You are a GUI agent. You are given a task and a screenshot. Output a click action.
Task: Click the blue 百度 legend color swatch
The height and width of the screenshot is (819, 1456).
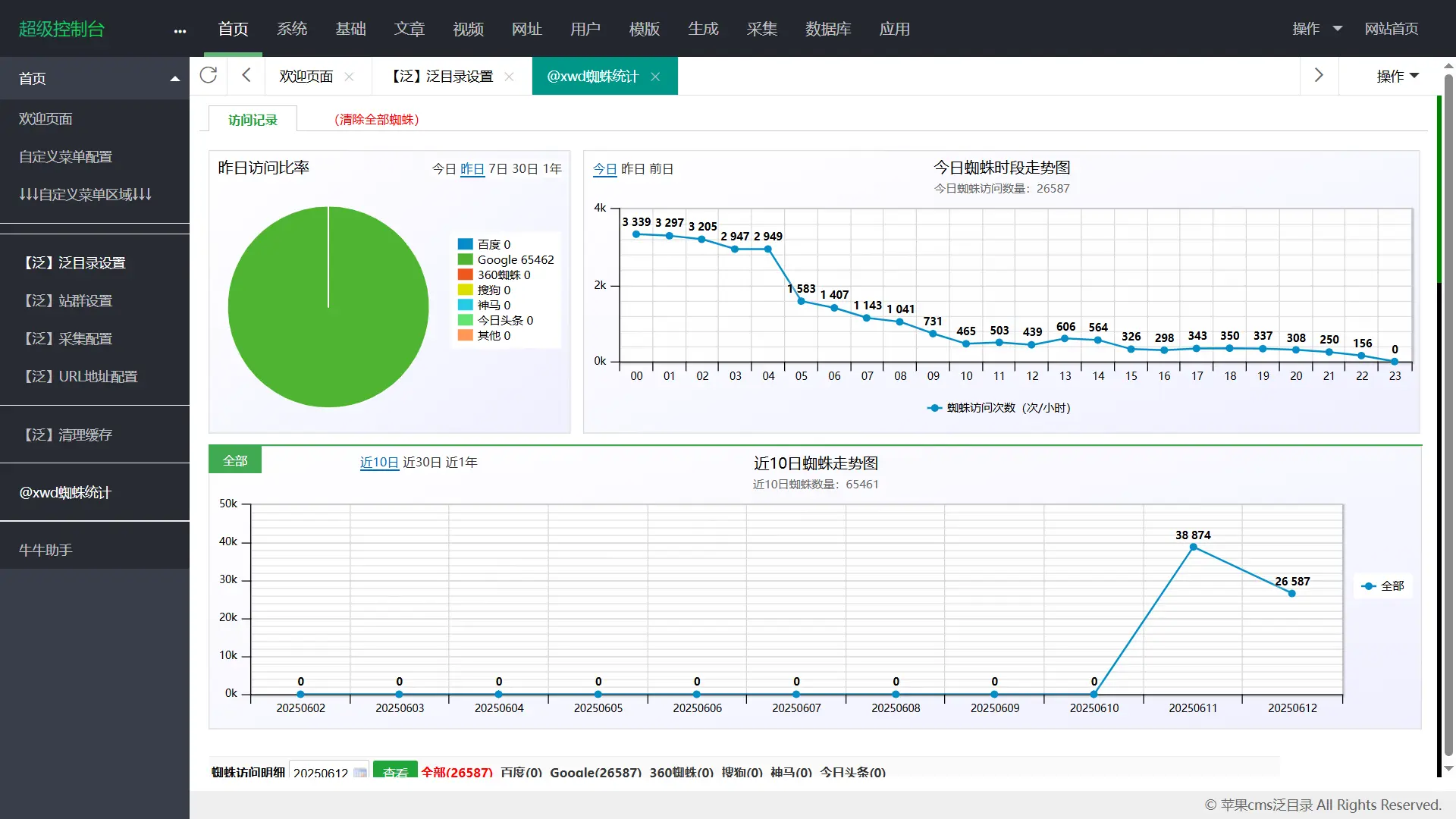[465, 245]
